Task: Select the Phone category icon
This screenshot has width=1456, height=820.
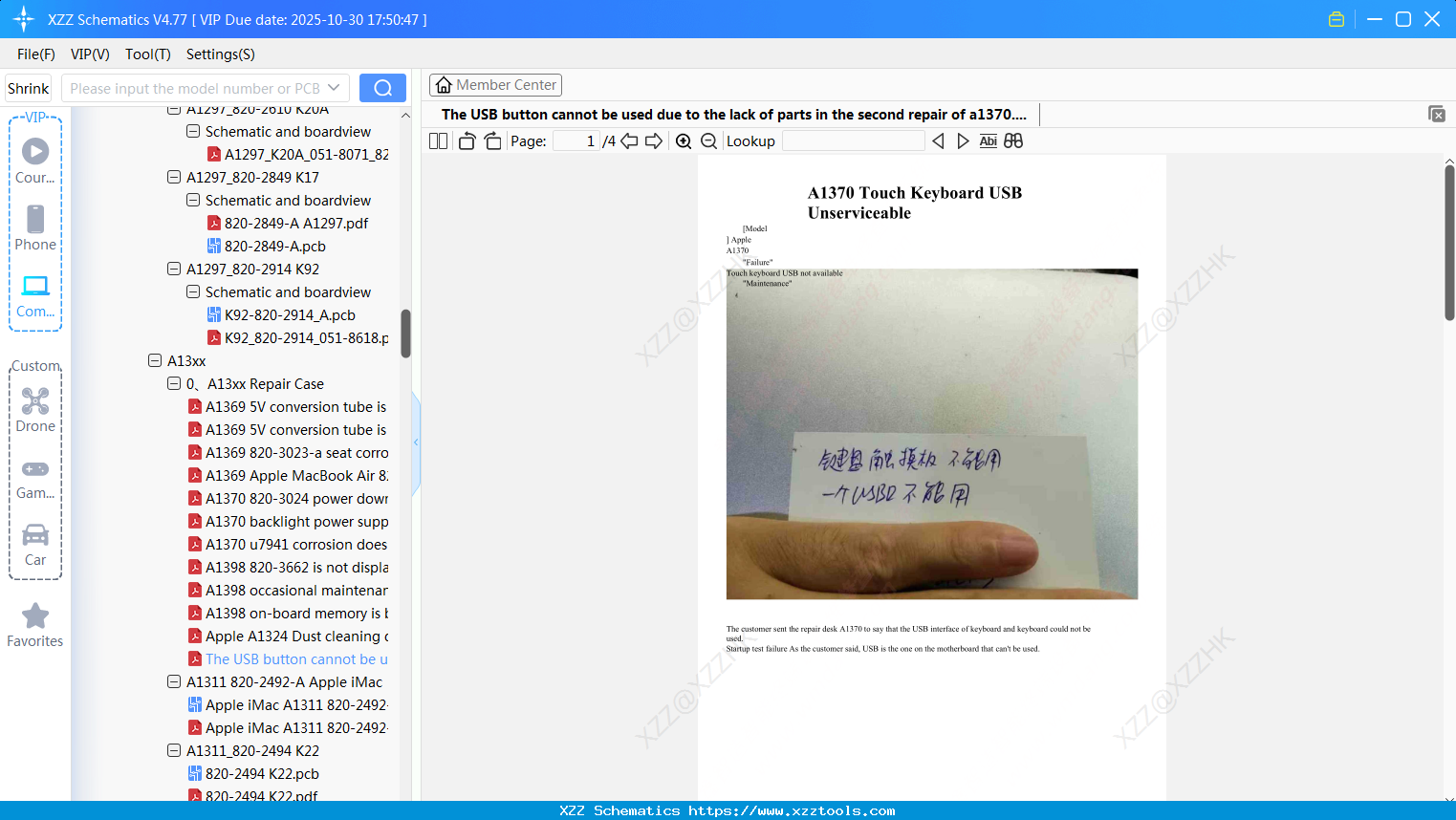Action: pos(35,227)
